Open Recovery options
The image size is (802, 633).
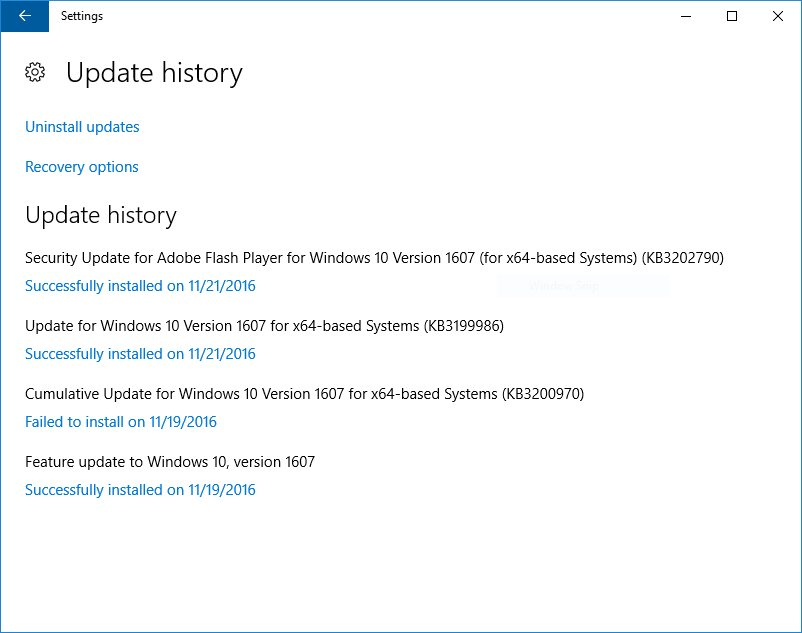point(82,167)
